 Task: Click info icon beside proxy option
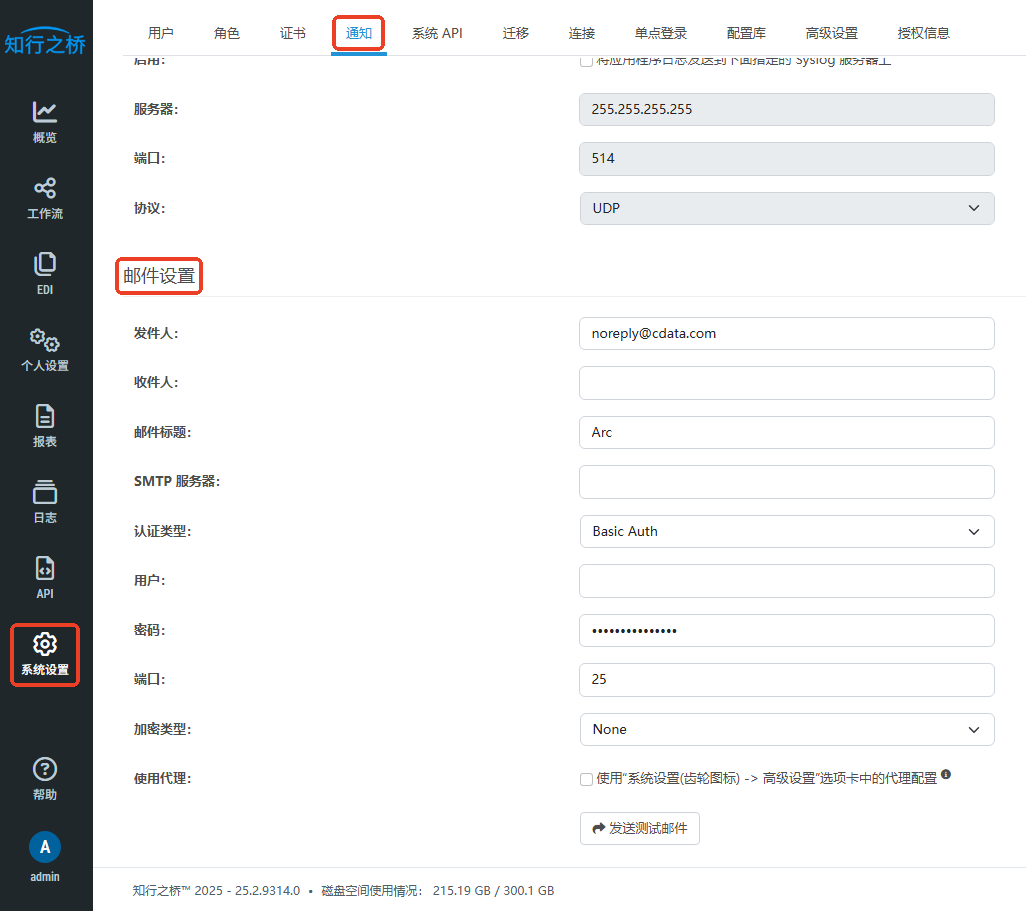(x=945, y=775)
